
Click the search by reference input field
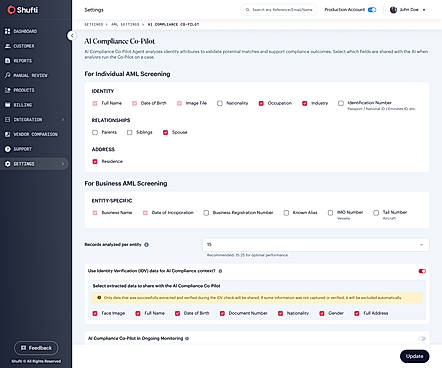[279, 10]
